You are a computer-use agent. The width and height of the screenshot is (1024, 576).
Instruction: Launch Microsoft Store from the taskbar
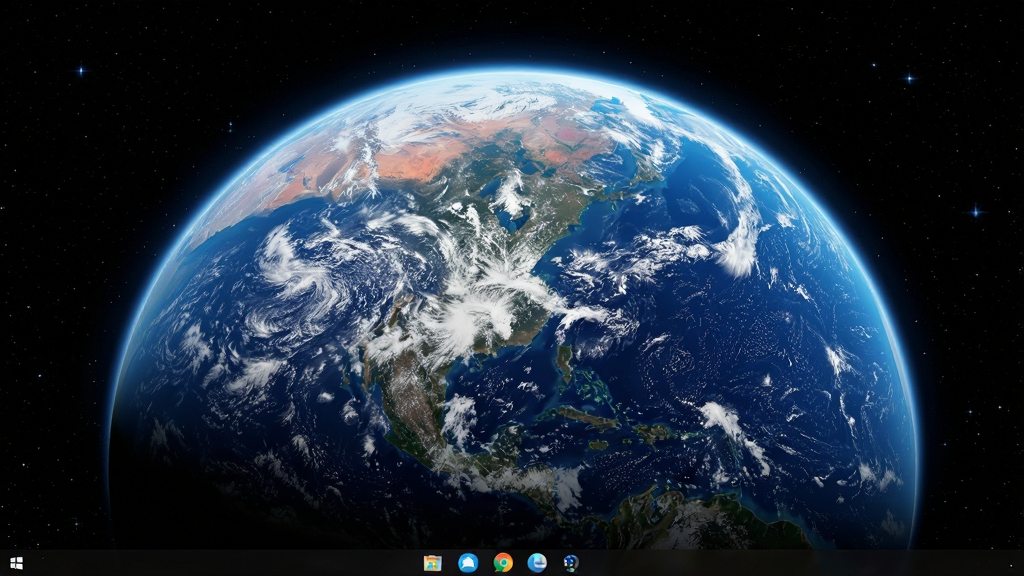click(x=432, y=563)
